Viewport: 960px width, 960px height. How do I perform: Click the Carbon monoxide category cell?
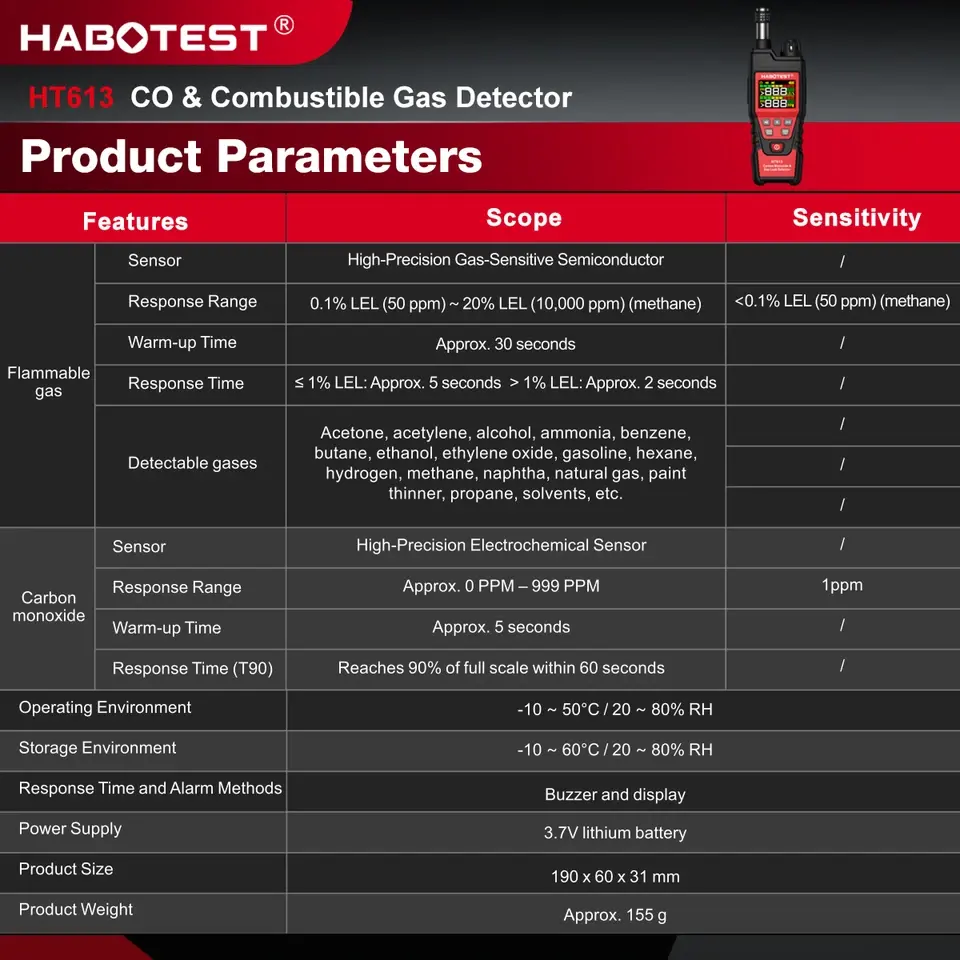pos(48,606)
